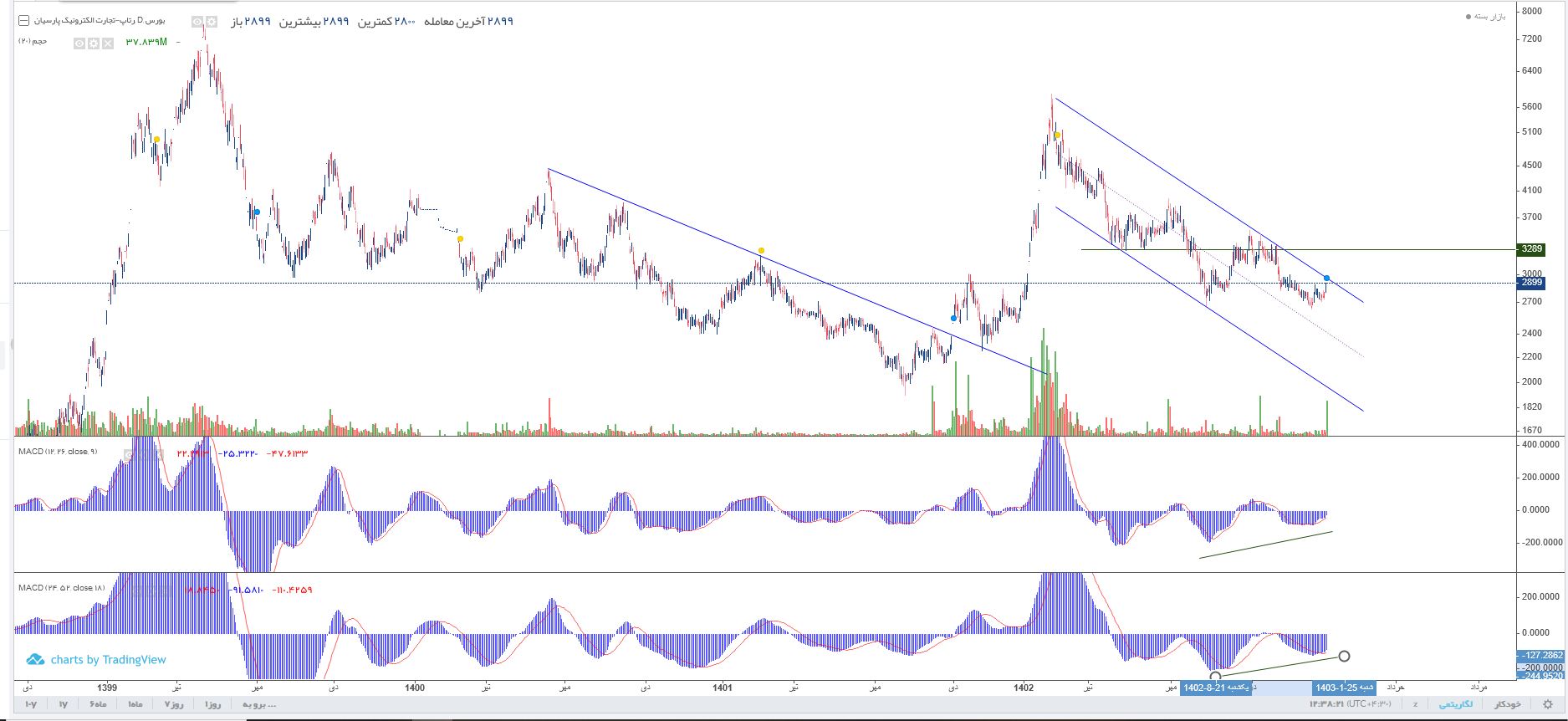
Task: Open volume indicator settings gear
Action: click(x=94, y=43)
